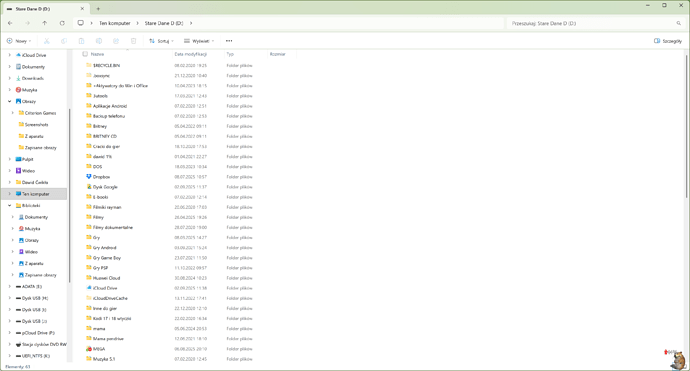This screenshot has width=690, height=371.
Task: Expand the UEFI_NTFS drive node
Action: [10, 356]
